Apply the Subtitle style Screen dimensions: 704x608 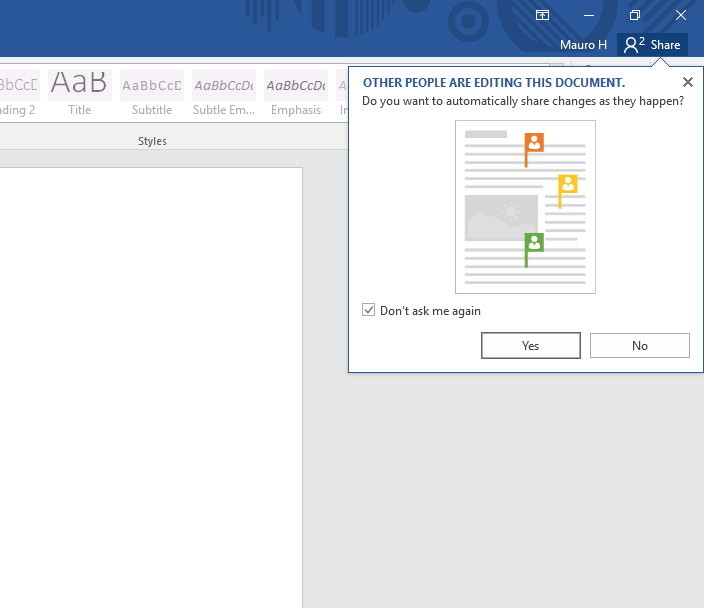152,93
